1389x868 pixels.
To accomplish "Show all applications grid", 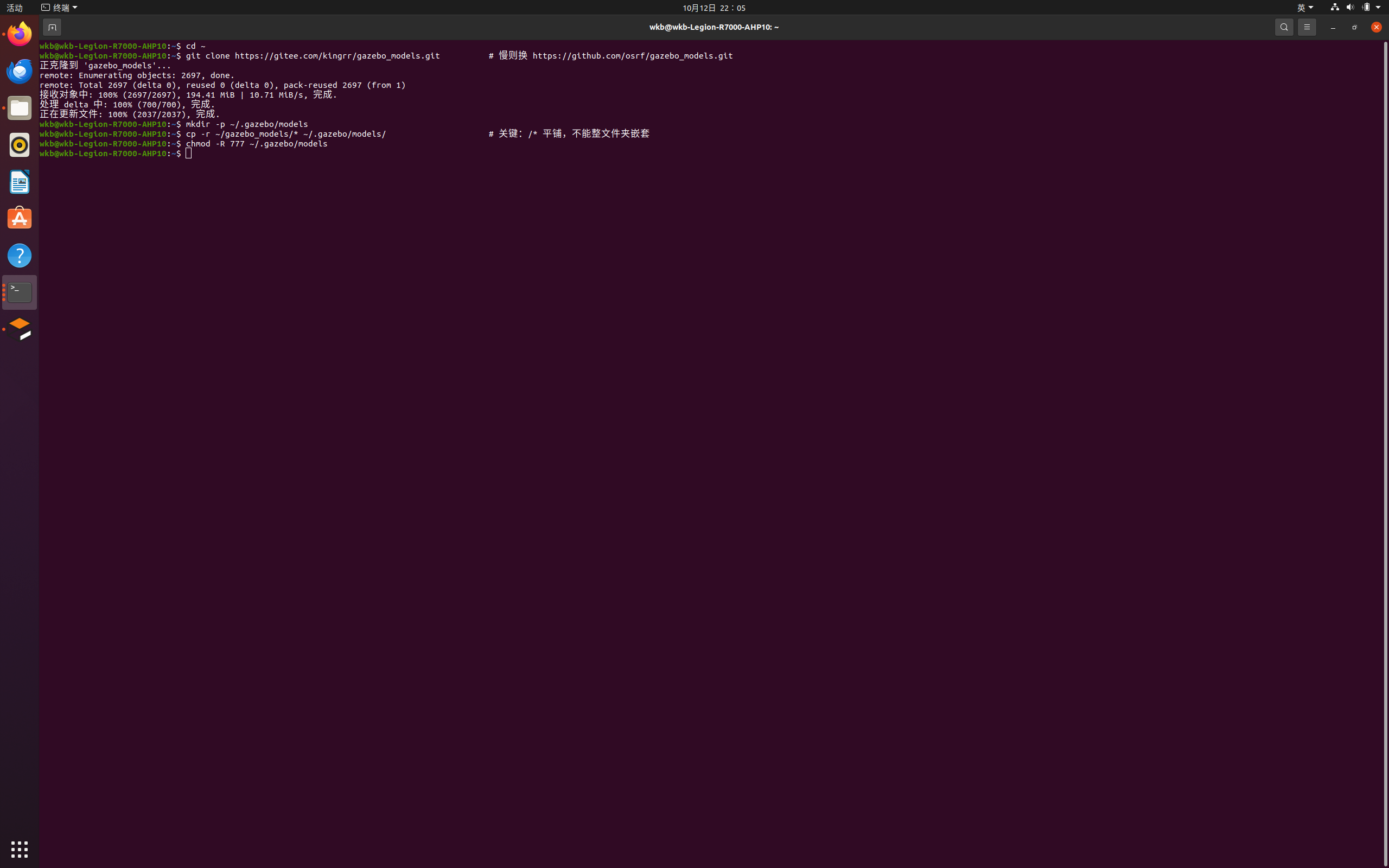I will pyautogui.click(x=20, y=849).
